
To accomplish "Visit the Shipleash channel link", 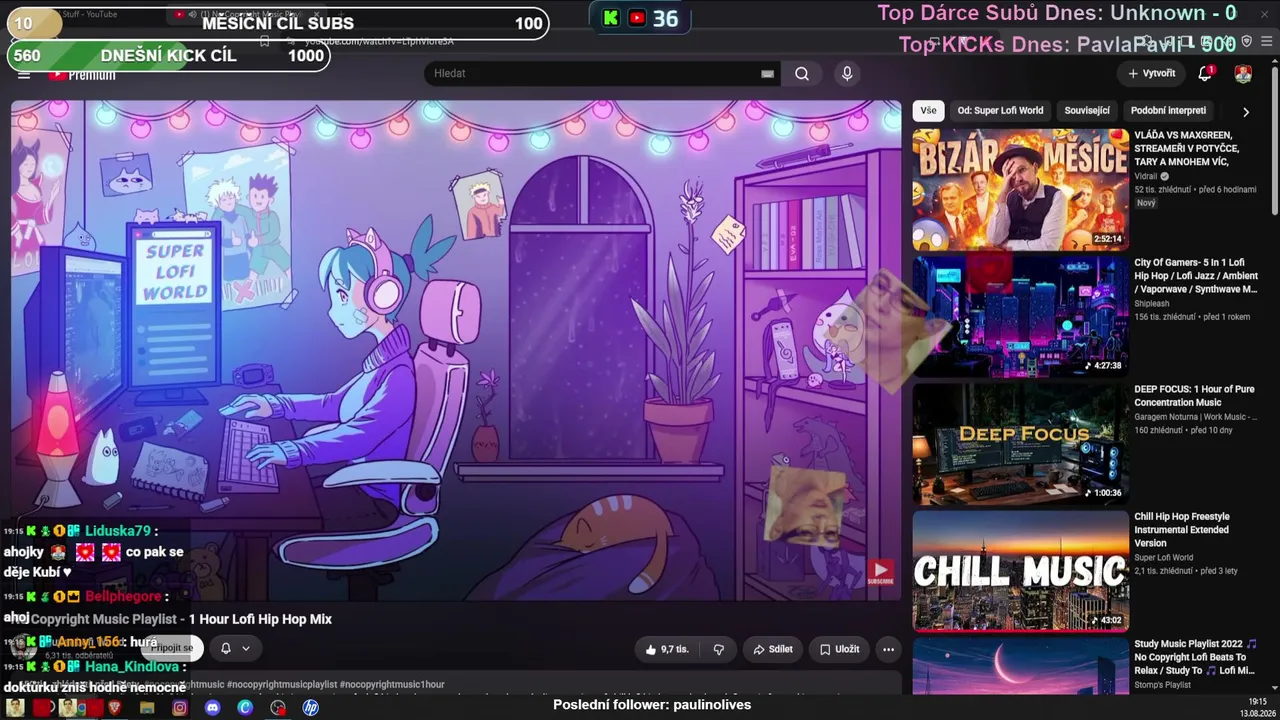I will pyautogui.click(x=1150, y=304).
